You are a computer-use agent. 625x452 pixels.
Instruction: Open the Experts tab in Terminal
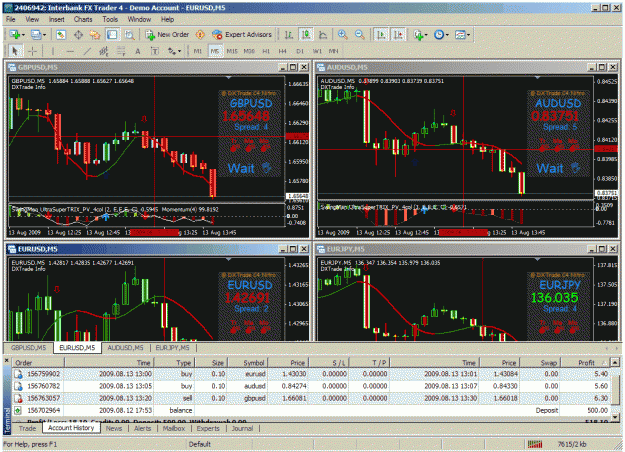[208, 428]
